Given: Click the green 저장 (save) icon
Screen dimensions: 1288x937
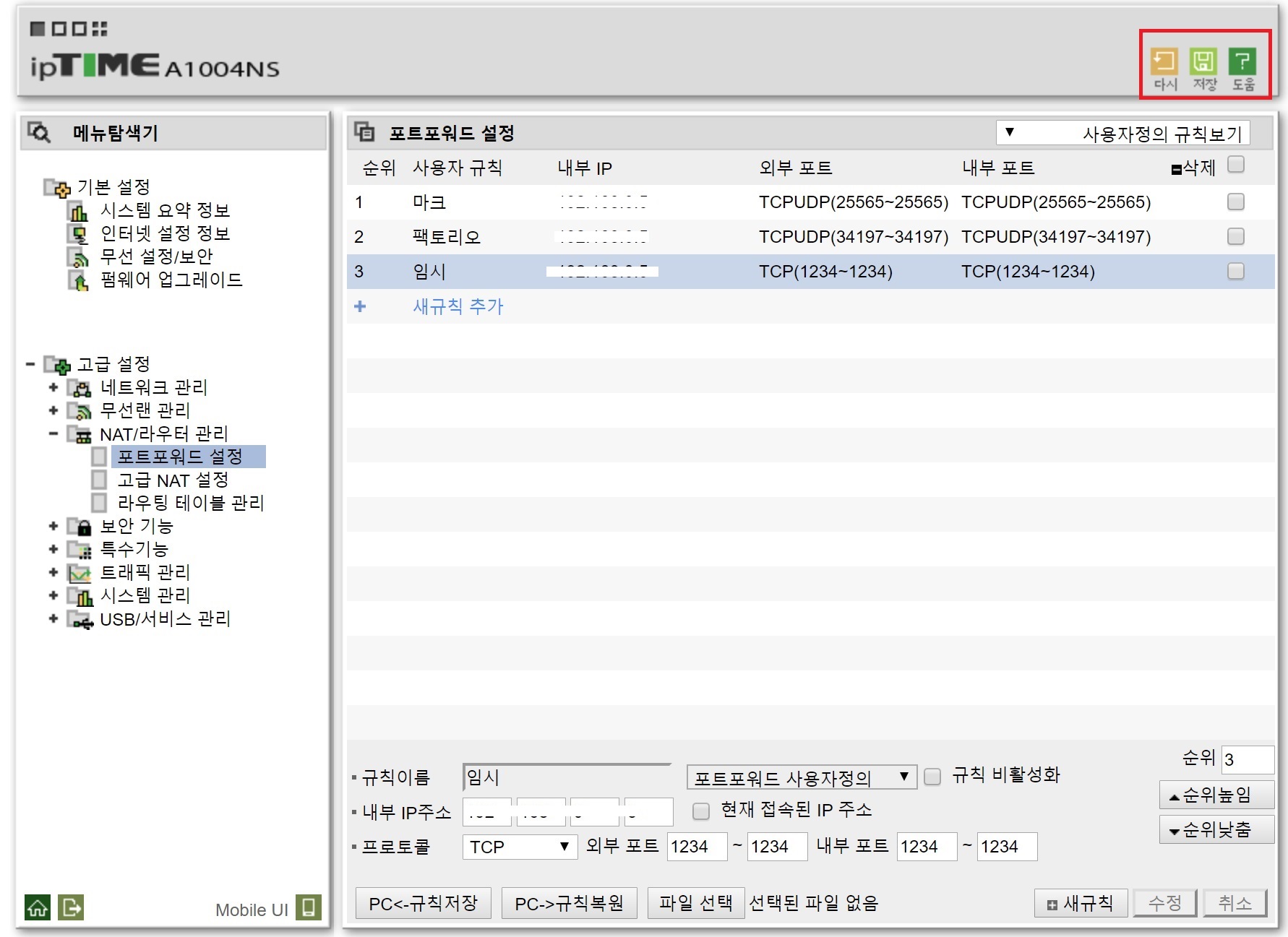Looking at the screenshot, I should 1203,61.
